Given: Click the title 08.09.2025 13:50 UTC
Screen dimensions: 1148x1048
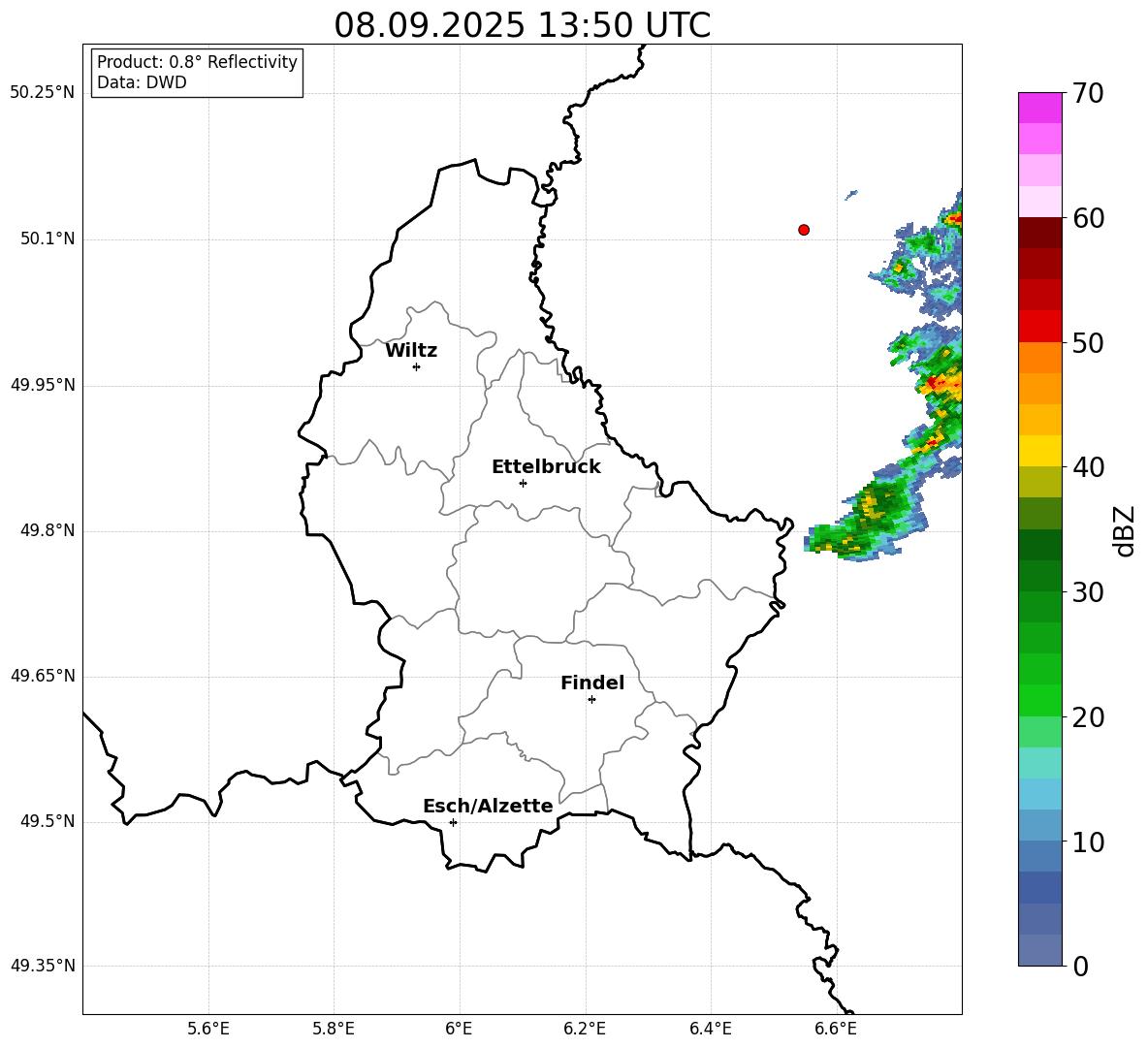Looking at the screenshot, I should click(522, 25).
